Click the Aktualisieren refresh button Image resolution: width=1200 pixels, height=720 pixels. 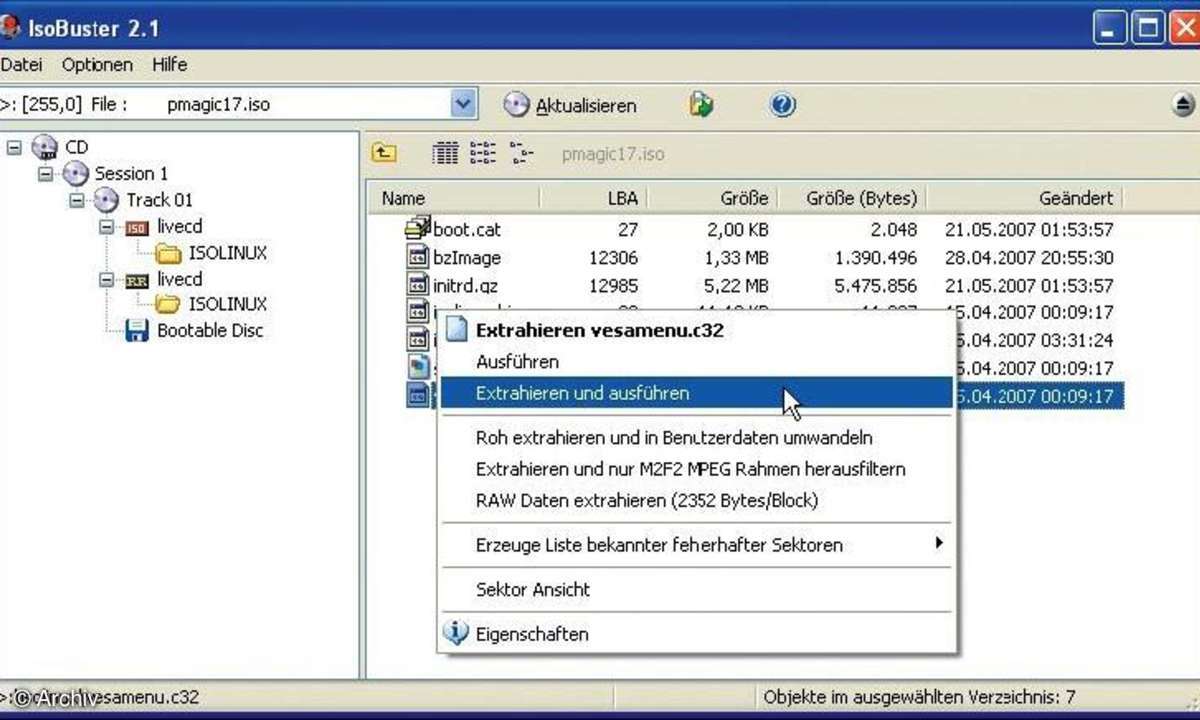point(569,105)
